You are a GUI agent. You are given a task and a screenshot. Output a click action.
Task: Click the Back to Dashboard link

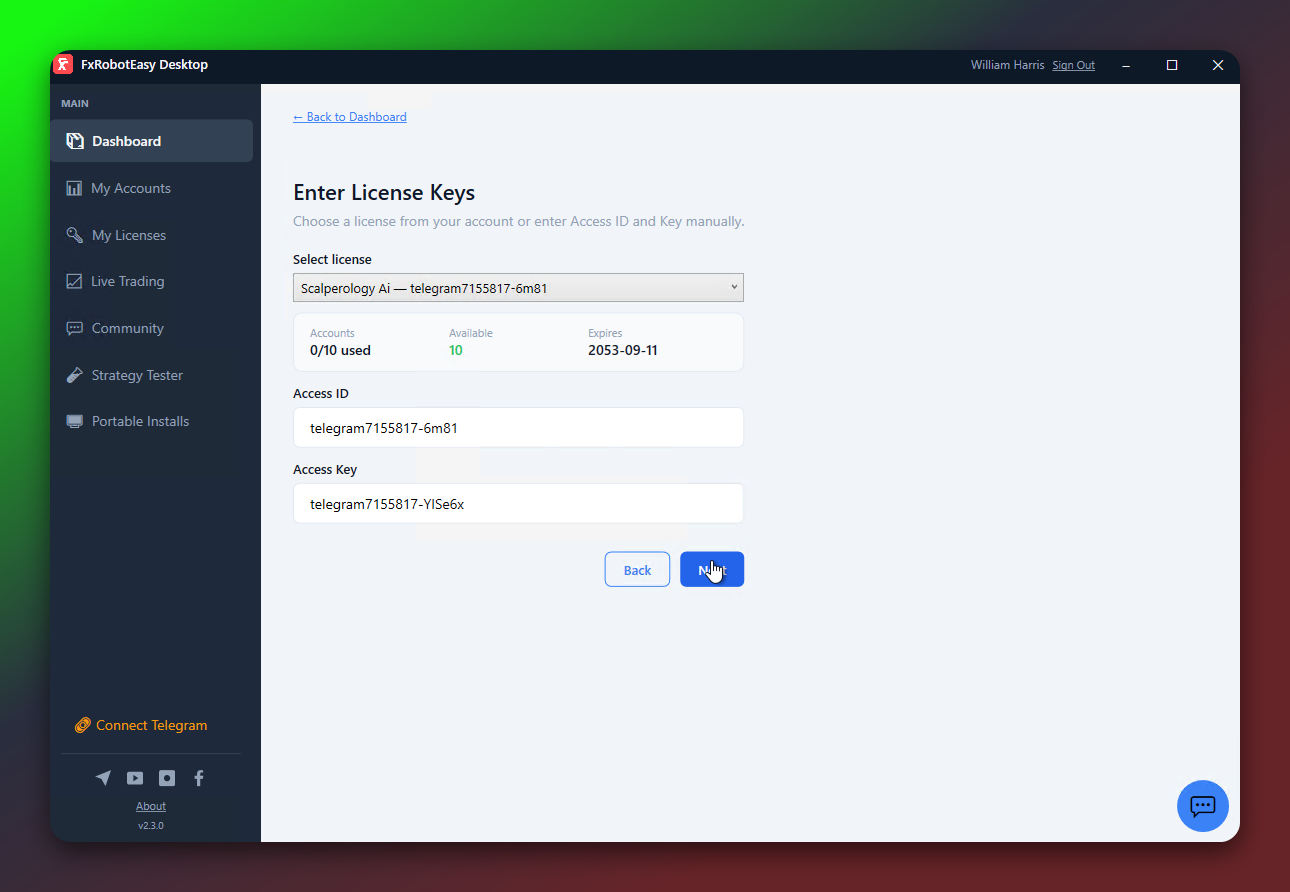click(x=349, y=116)
